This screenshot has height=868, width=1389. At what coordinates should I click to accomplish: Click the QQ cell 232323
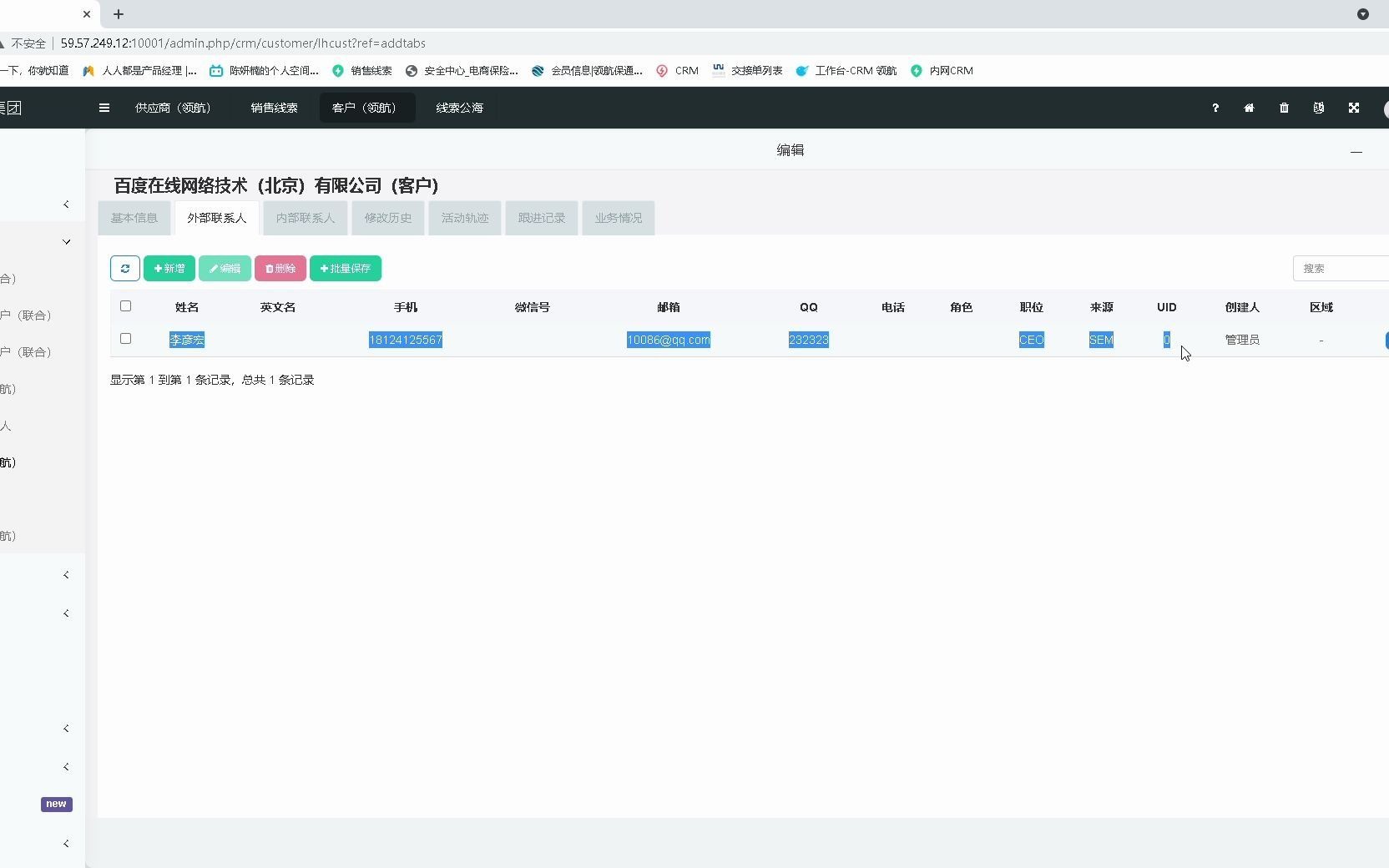pos(809,340)
